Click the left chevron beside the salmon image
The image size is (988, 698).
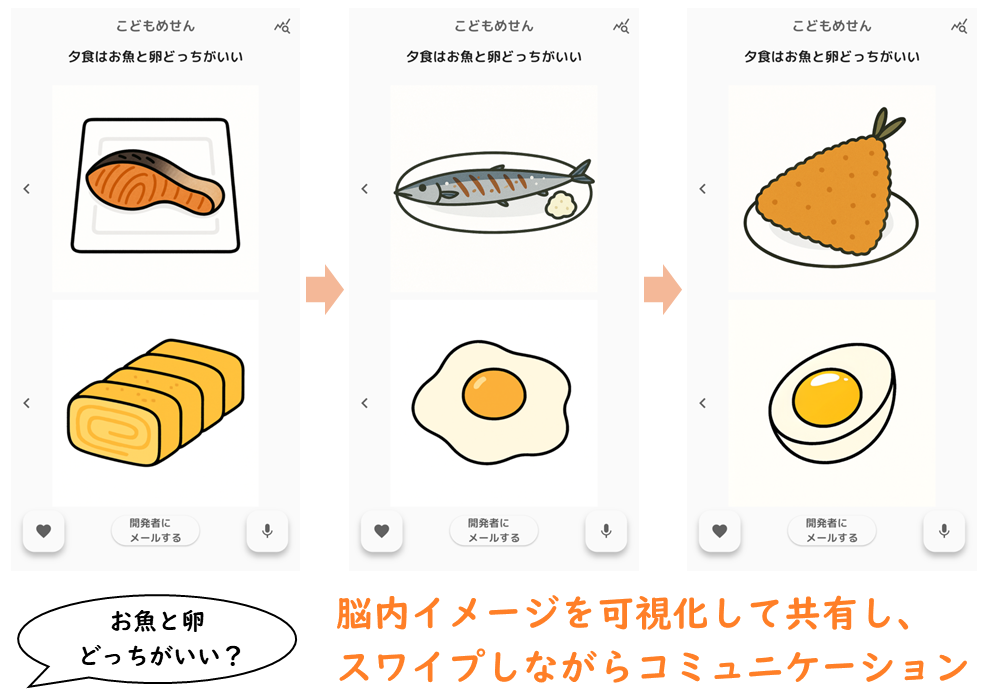(26, 188)
